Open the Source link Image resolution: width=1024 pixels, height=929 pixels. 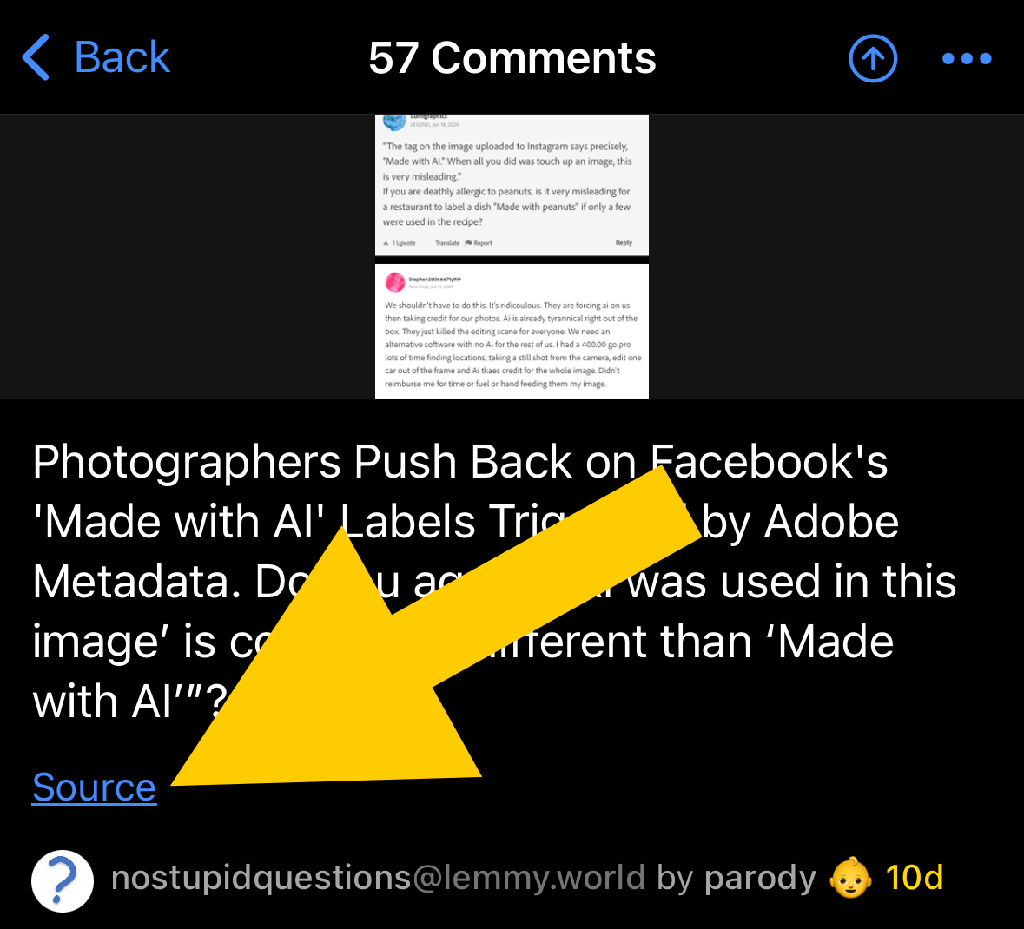[94, 787]
